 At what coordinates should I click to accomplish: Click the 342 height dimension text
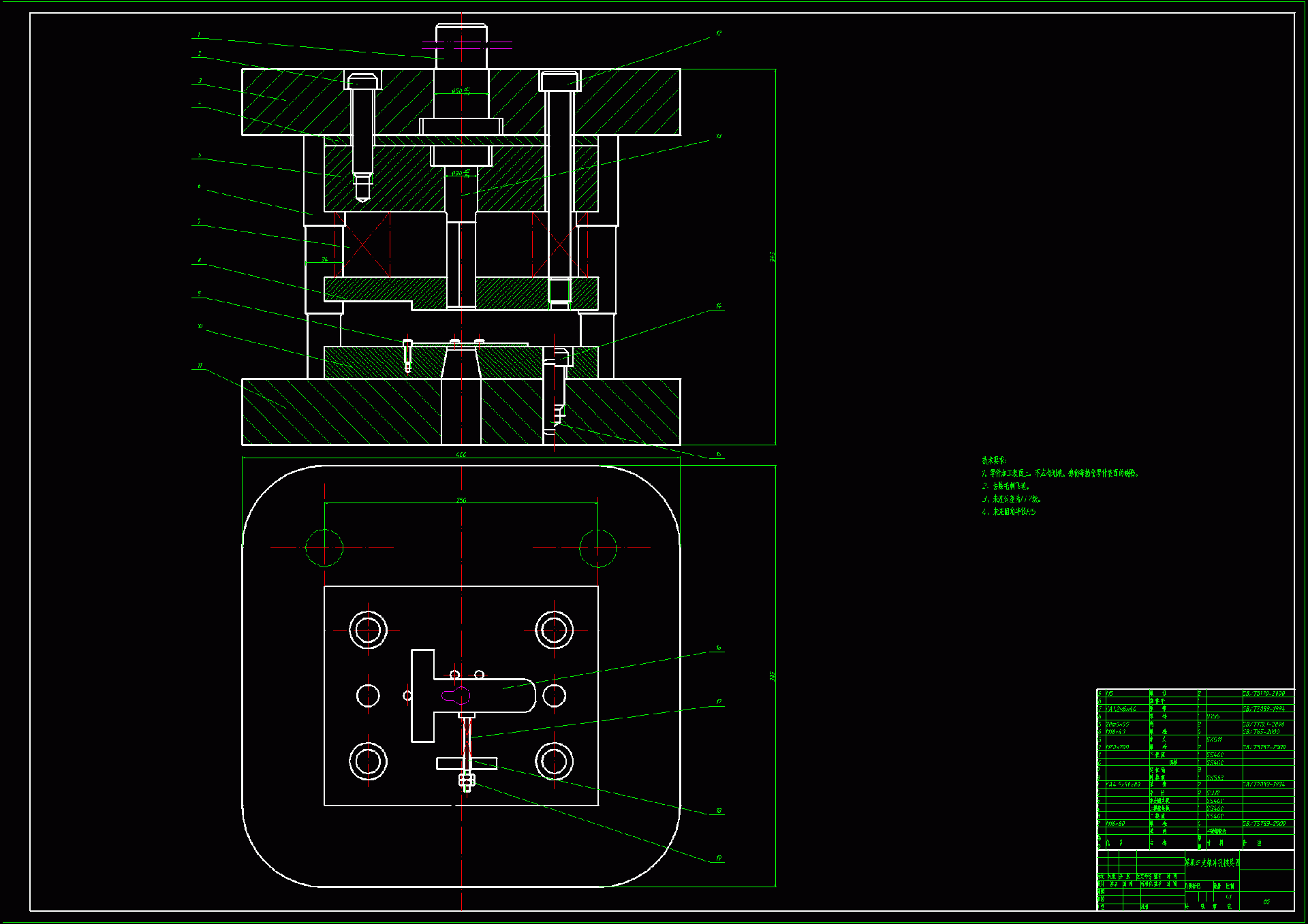tap(772, 257)
